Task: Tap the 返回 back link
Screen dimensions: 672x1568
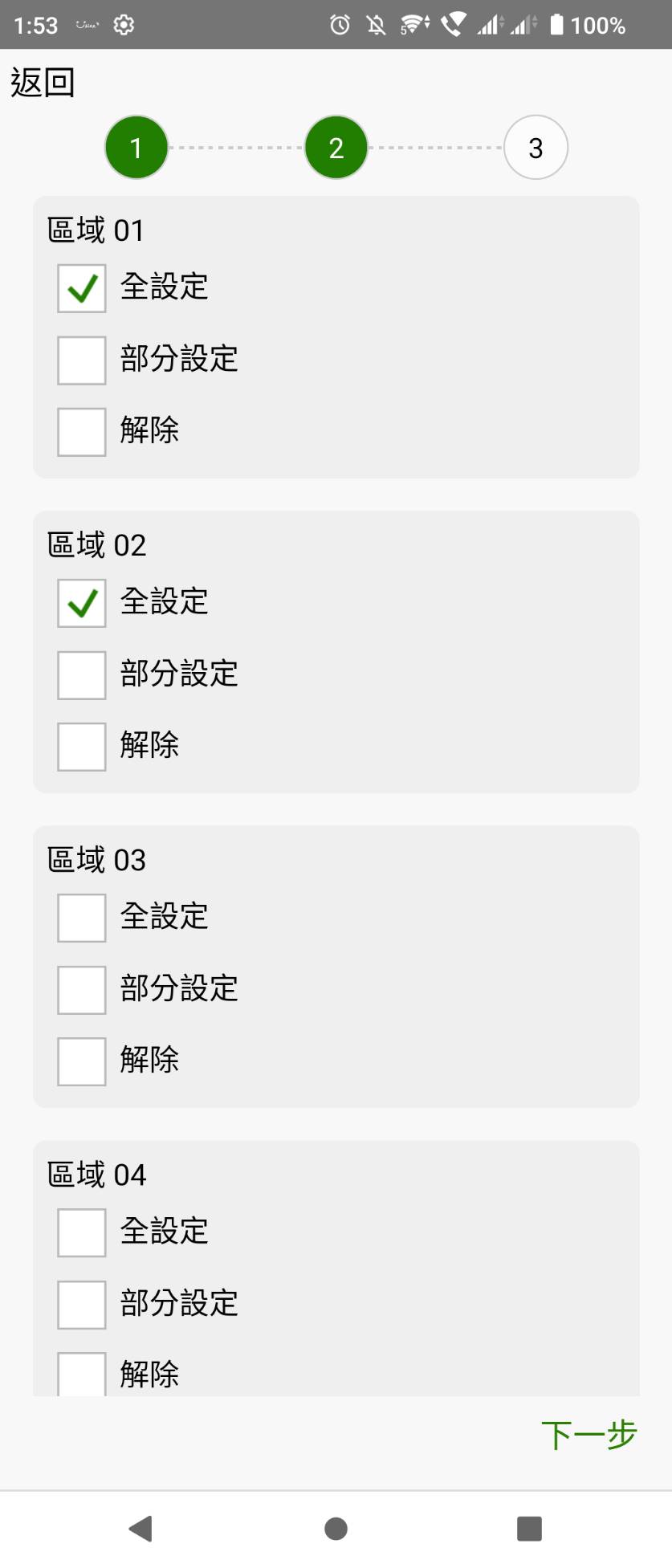Action: point(43,83)
